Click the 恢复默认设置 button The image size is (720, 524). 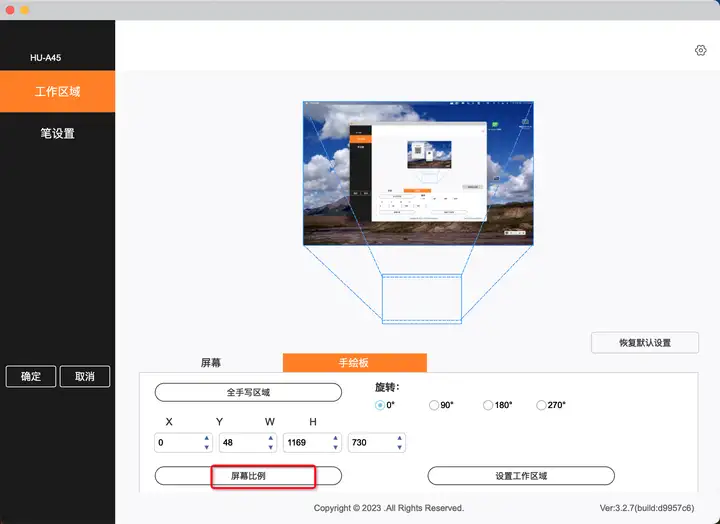645,343
